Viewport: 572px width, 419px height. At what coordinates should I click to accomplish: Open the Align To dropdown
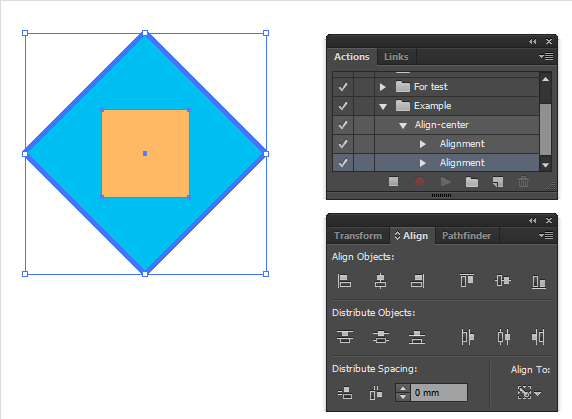(x=529, y=393)
